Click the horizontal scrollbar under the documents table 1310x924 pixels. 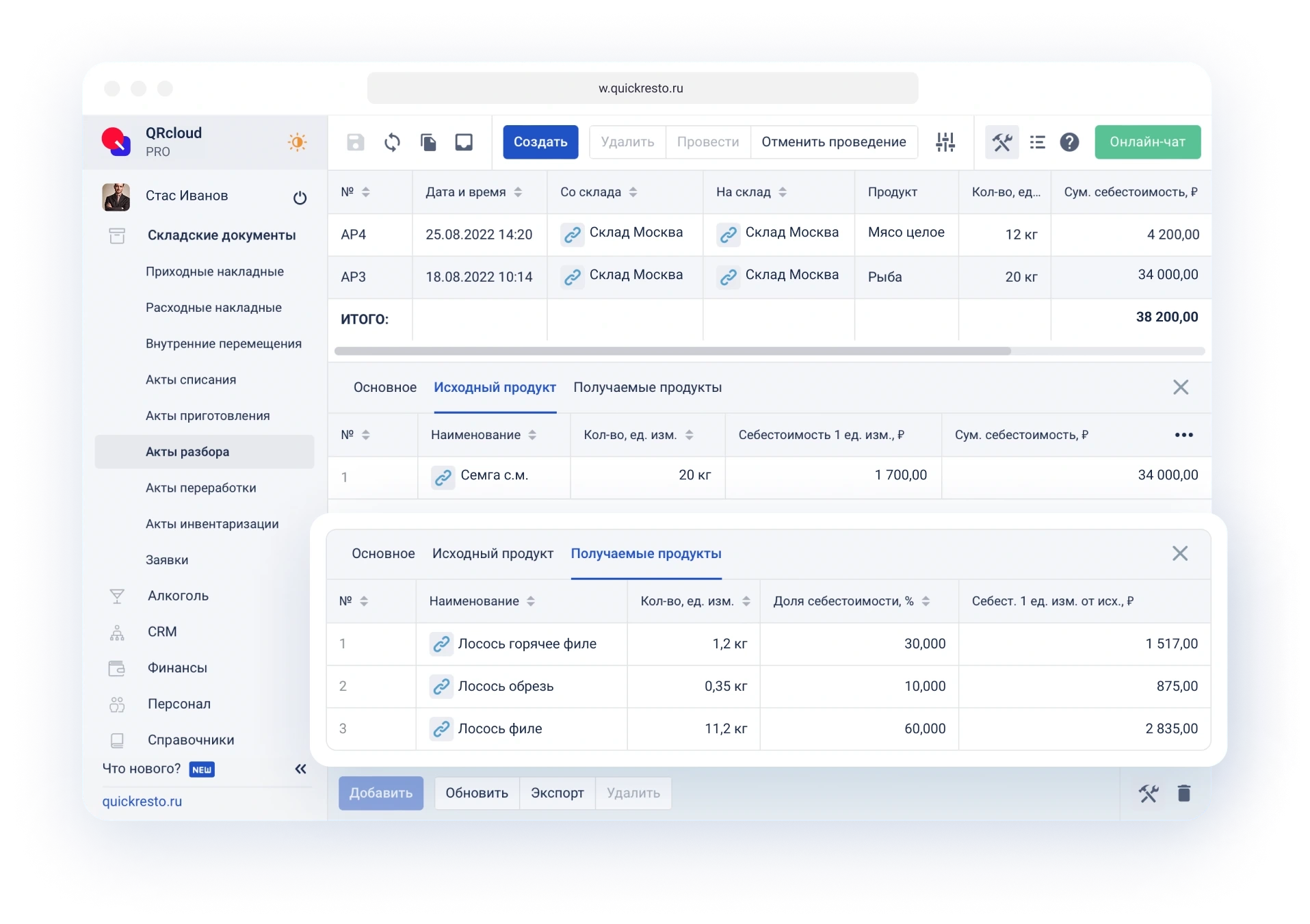(x=672, y=351)
